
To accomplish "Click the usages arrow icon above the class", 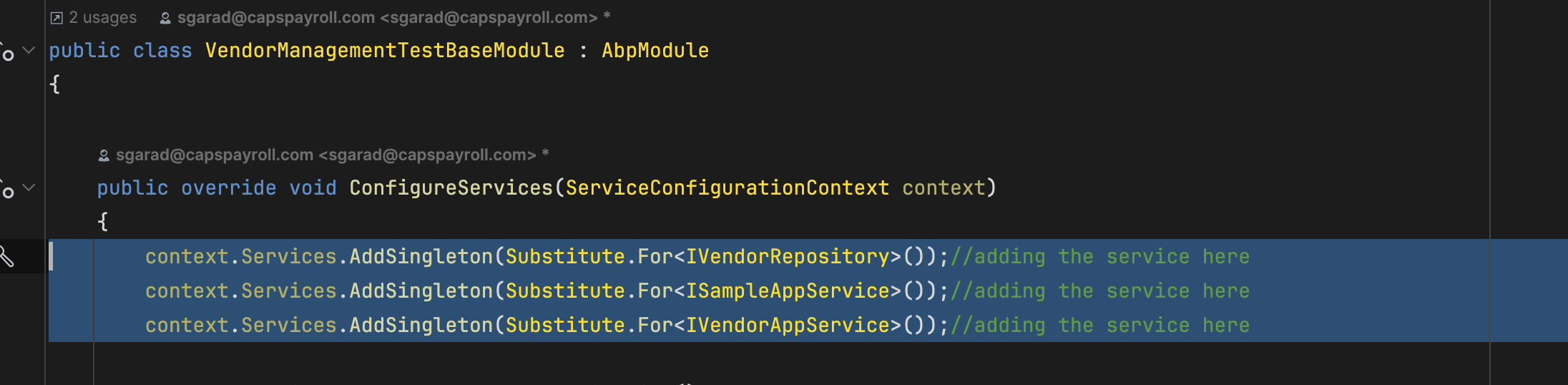I will (57, 18).
